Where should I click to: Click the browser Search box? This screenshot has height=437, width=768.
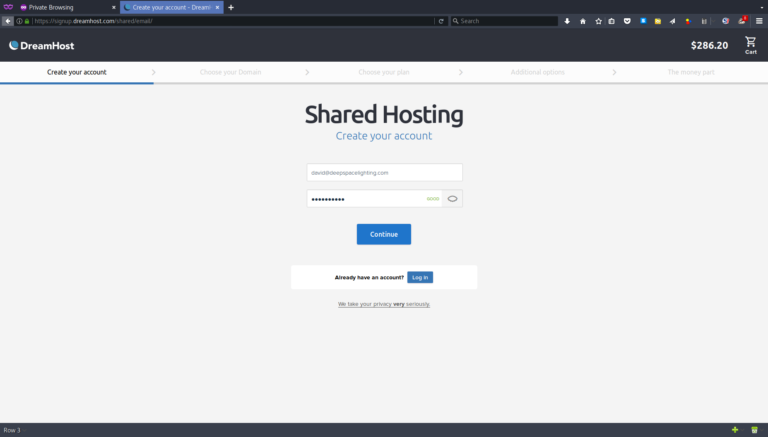(504, 21)
